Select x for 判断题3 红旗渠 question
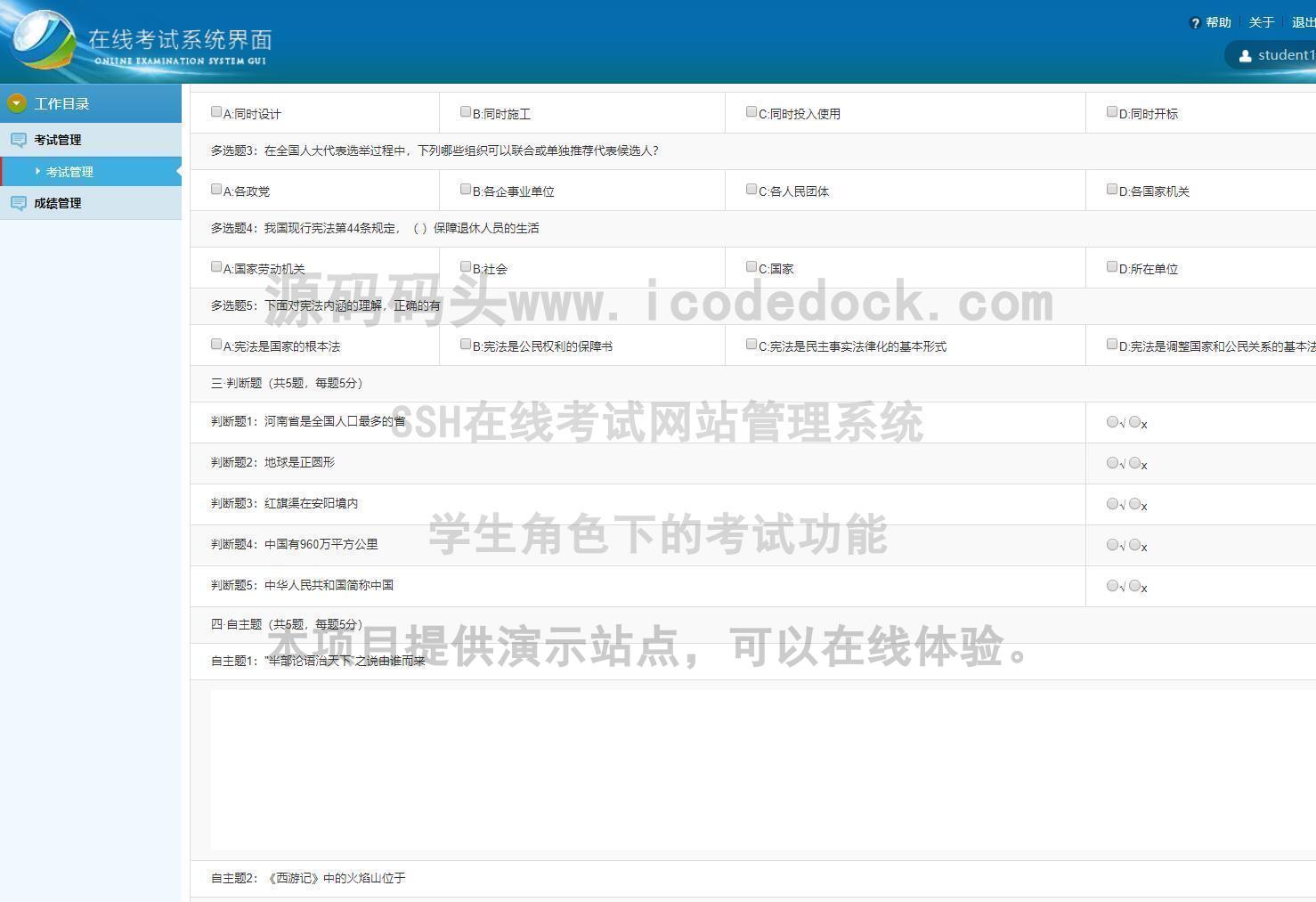This screenshot has height=902, width=1316. pos(1134,504)
